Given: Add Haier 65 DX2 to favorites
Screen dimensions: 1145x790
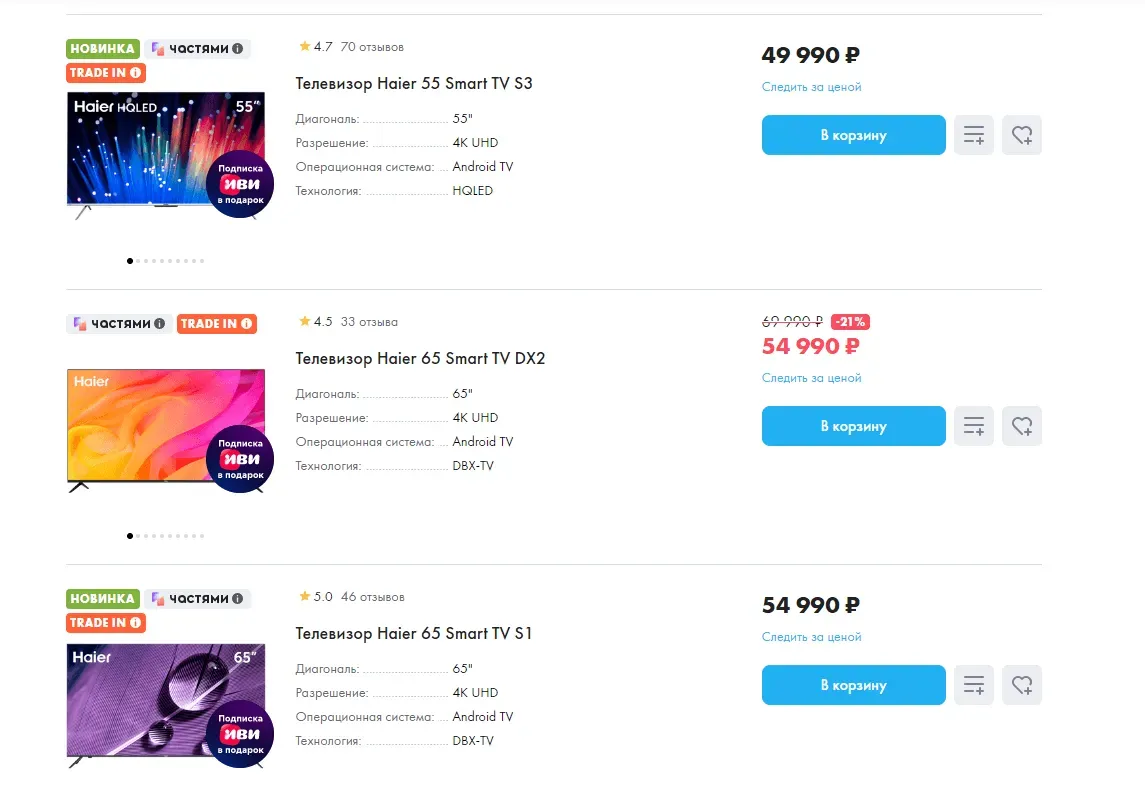Looking at the screenshot, I should point(1021,426).
